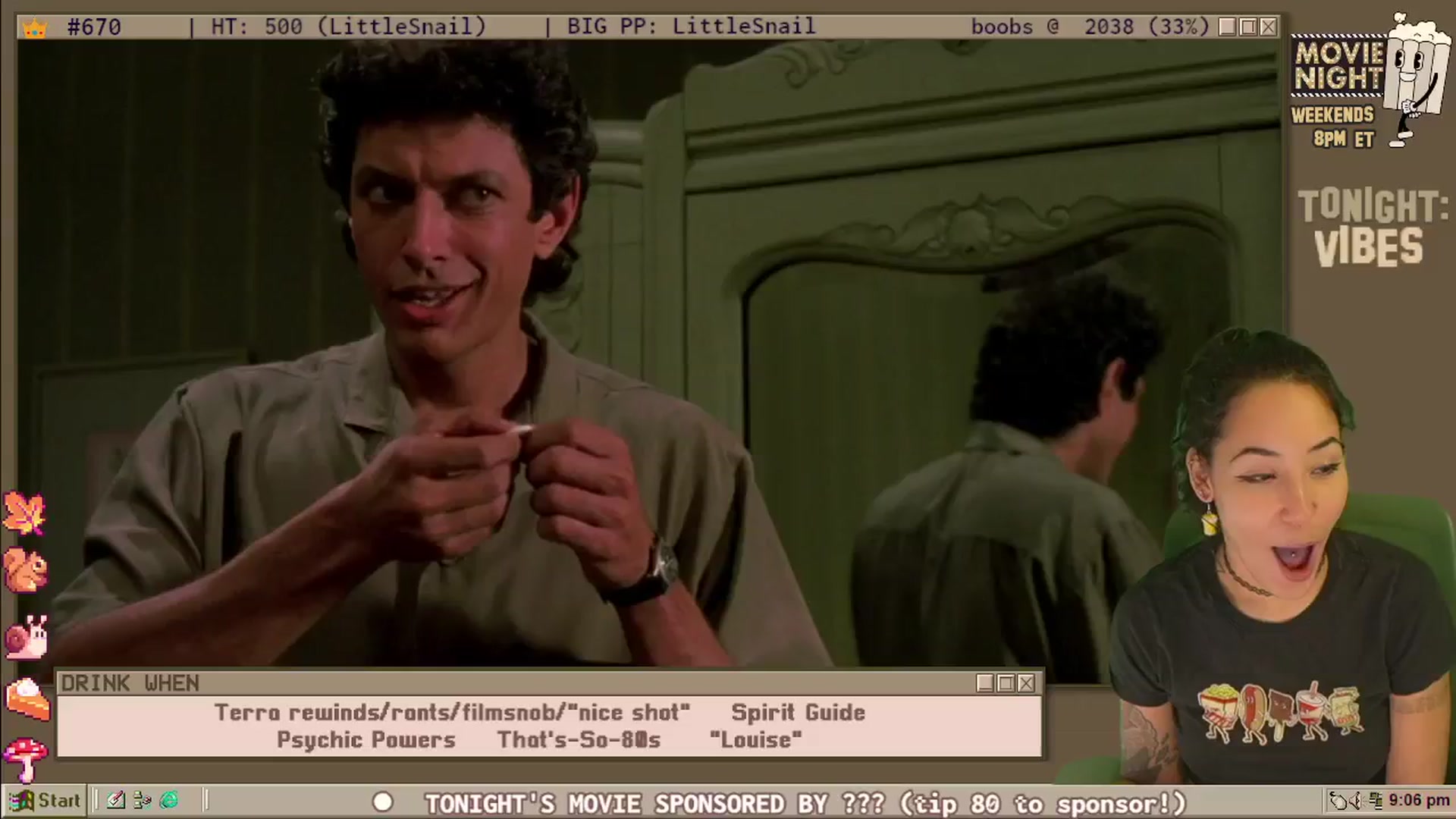Open the Internet Explorer quick-launch icon
The image size is (1456, 819).
click(169, 800)
